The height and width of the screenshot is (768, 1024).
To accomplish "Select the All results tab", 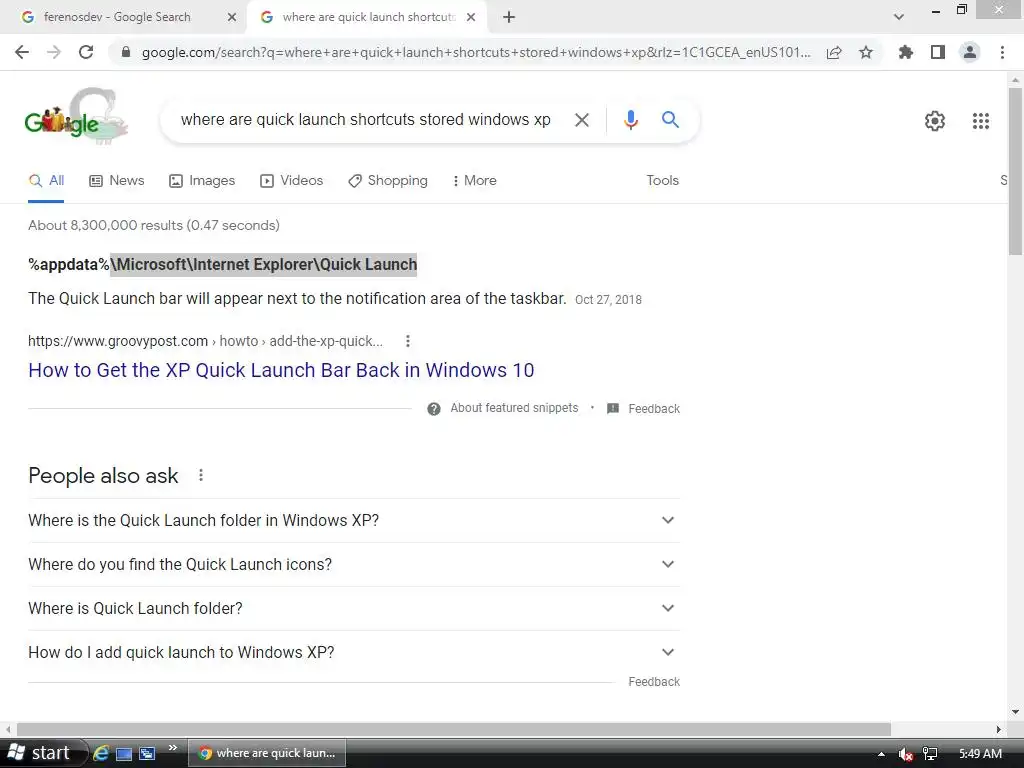I will pyautogui.click(x=46, y=181).
